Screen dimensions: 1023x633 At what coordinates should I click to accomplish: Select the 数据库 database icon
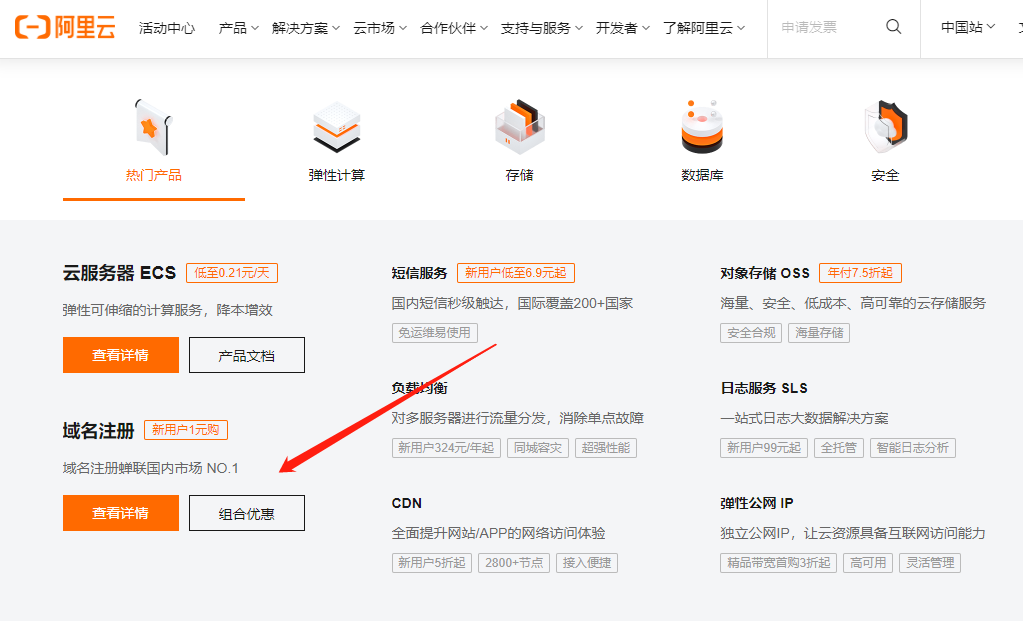pos(702,125)
